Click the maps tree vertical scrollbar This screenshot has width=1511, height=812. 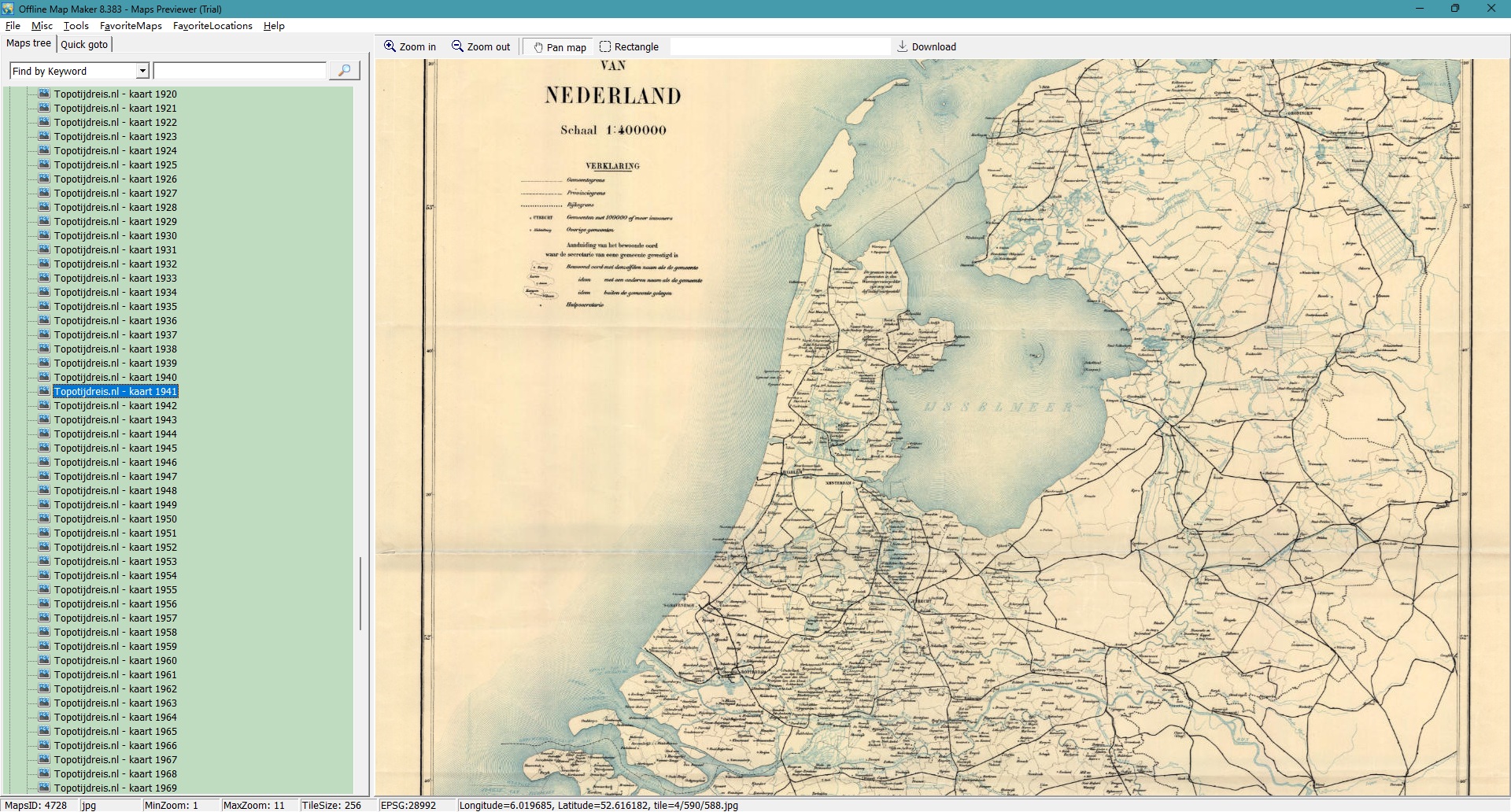360,593
